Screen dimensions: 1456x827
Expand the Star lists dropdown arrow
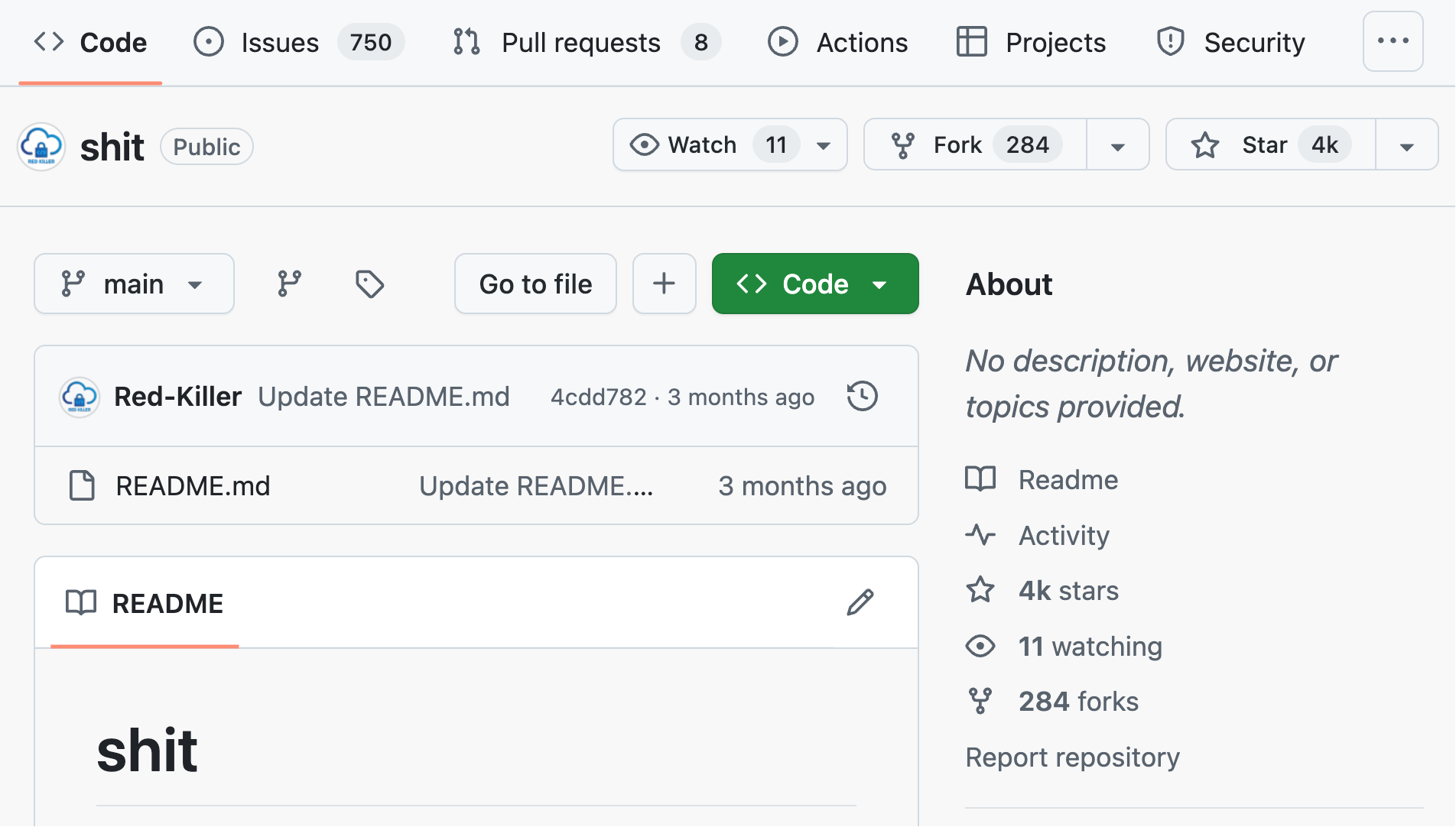[x=1406, y=145]
